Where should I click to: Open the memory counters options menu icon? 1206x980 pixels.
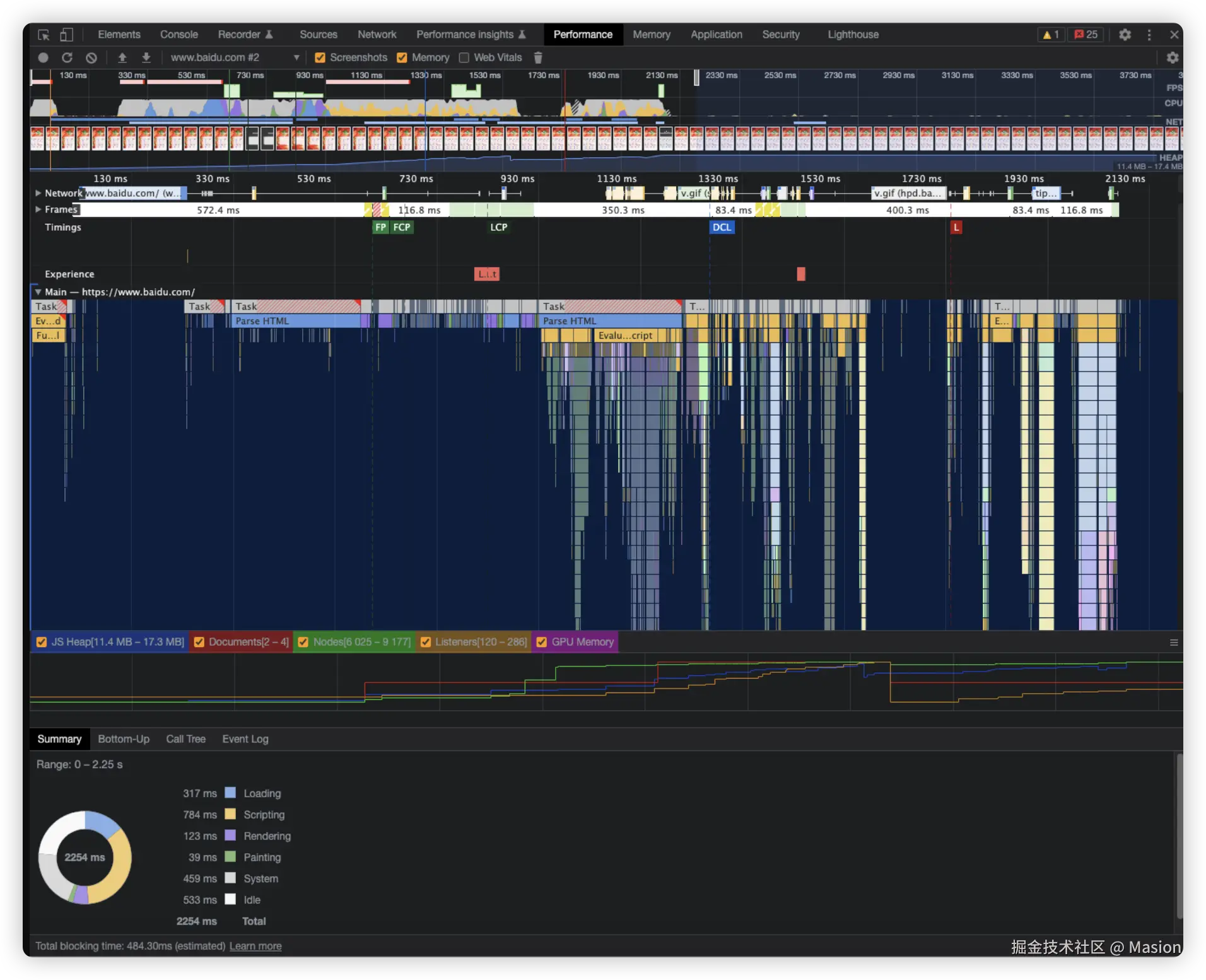[x=1174, y=642]
